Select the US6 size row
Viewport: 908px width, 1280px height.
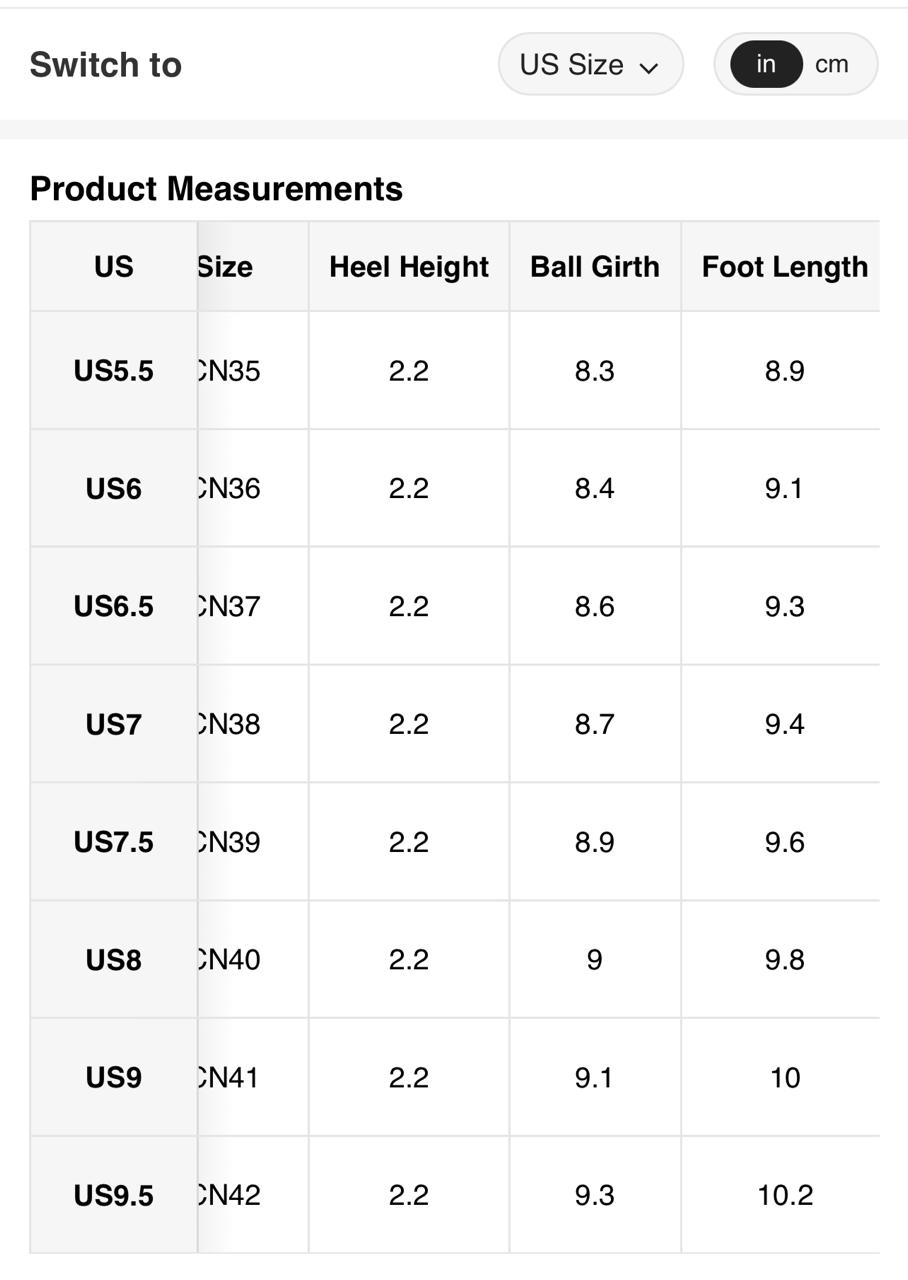pyautogui.click(x=114, y=489)
